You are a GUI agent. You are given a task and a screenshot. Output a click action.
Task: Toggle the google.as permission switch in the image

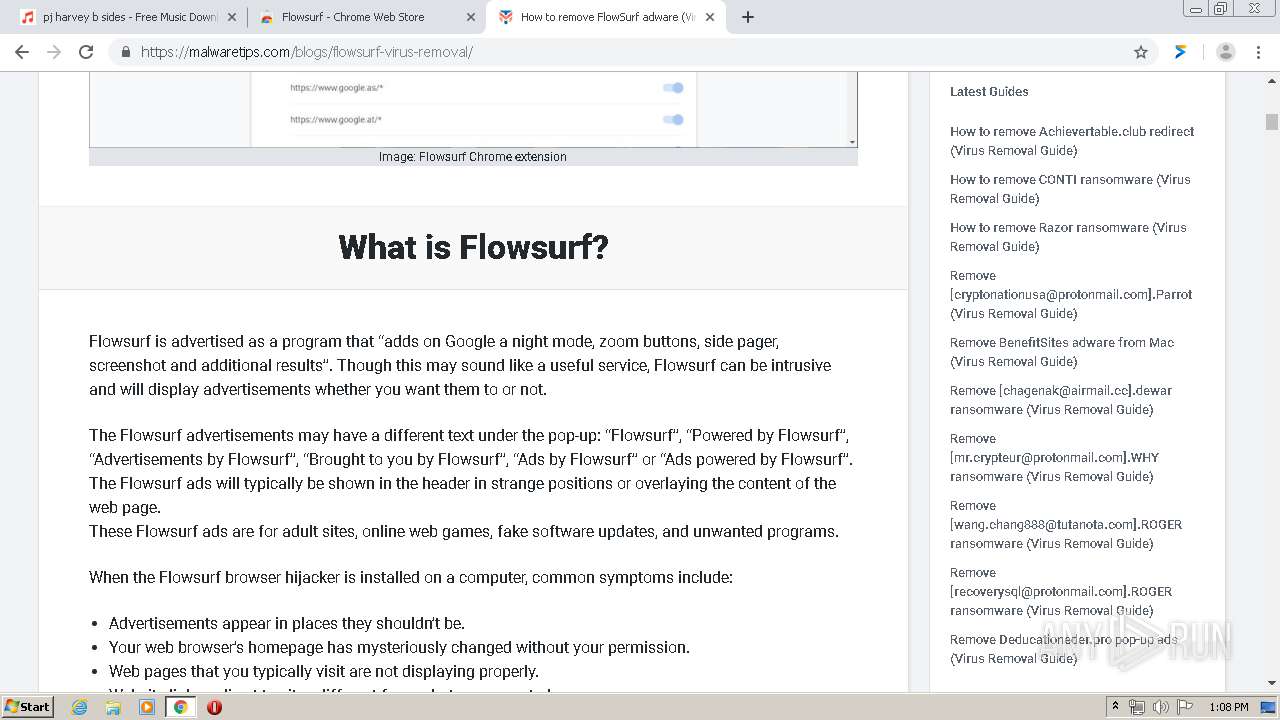click(673, 88)
